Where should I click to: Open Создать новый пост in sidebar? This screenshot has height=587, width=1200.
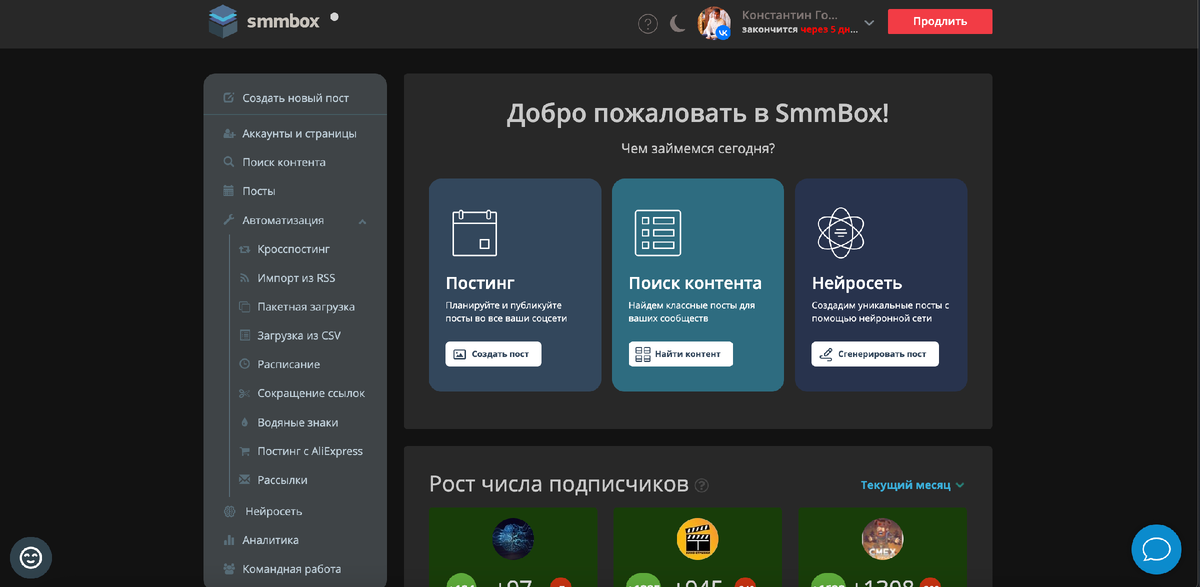(x=295, y=98)
